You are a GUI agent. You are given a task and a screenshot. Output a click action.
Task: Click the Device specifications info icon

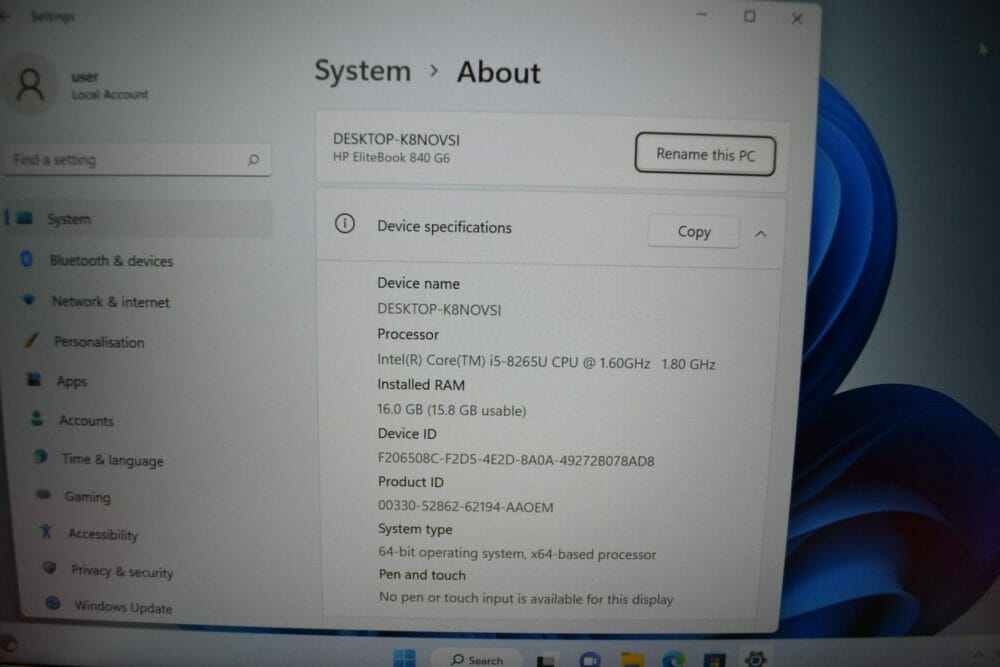345,224
